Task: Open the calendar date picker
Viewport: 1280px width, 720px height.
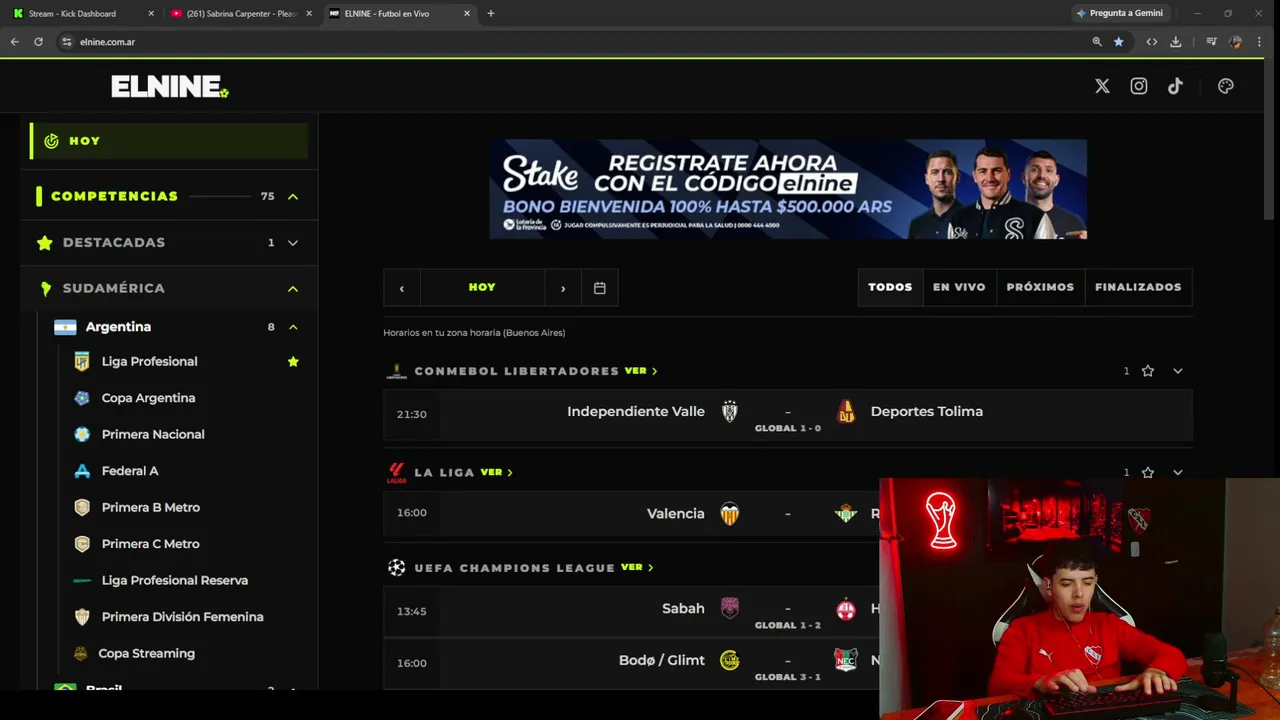Action: point(600,288)
